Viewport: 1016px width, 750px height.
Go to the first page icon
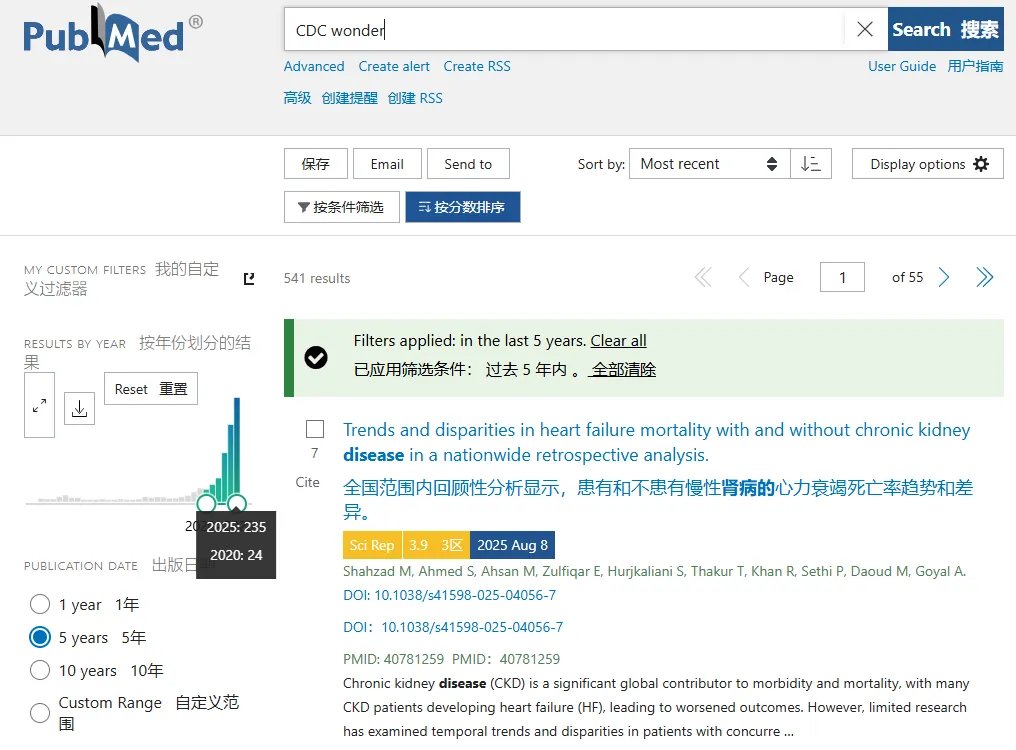[x=703, y=277]
